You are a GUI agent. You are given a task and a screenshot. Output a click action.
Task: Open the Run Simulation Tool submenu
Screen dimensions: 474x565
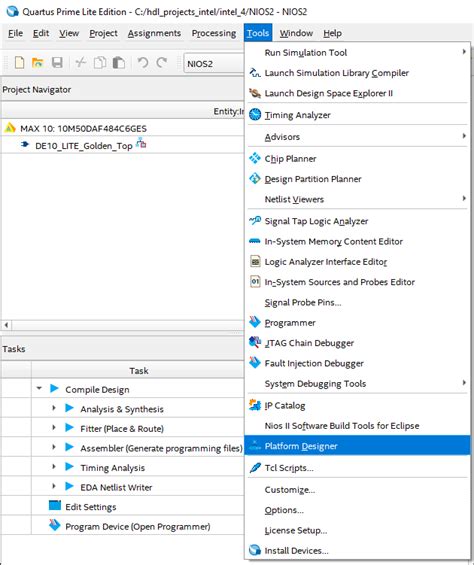pyautogui.click(x=358, y=53)
